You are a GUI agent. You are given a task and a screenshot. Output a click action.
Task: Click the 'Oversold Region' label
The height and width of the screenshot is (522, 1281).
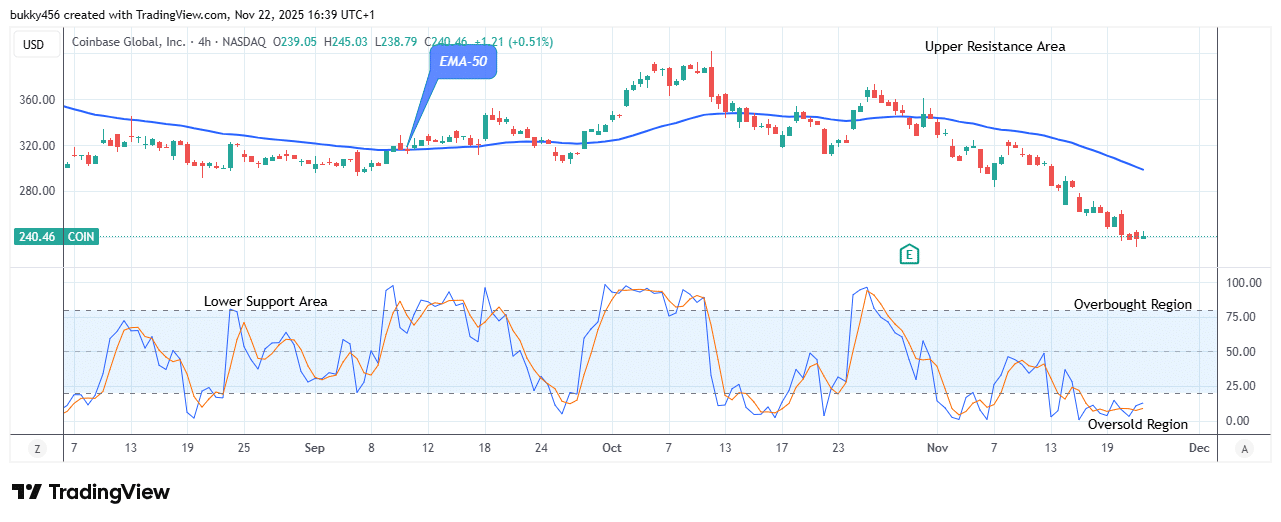[x=1138, y=424]
